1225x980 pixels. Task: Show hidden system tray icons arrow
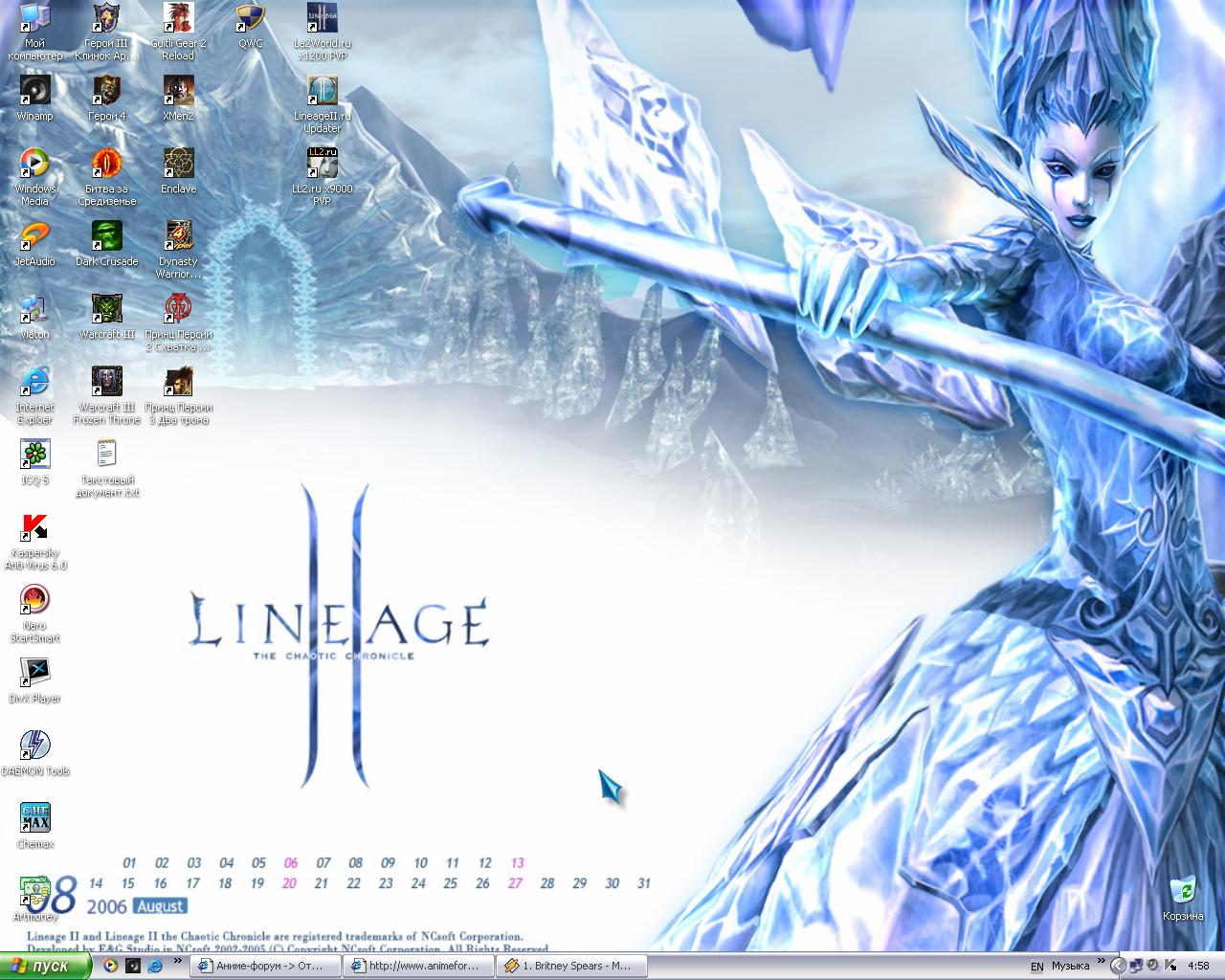pos(1117,966)
